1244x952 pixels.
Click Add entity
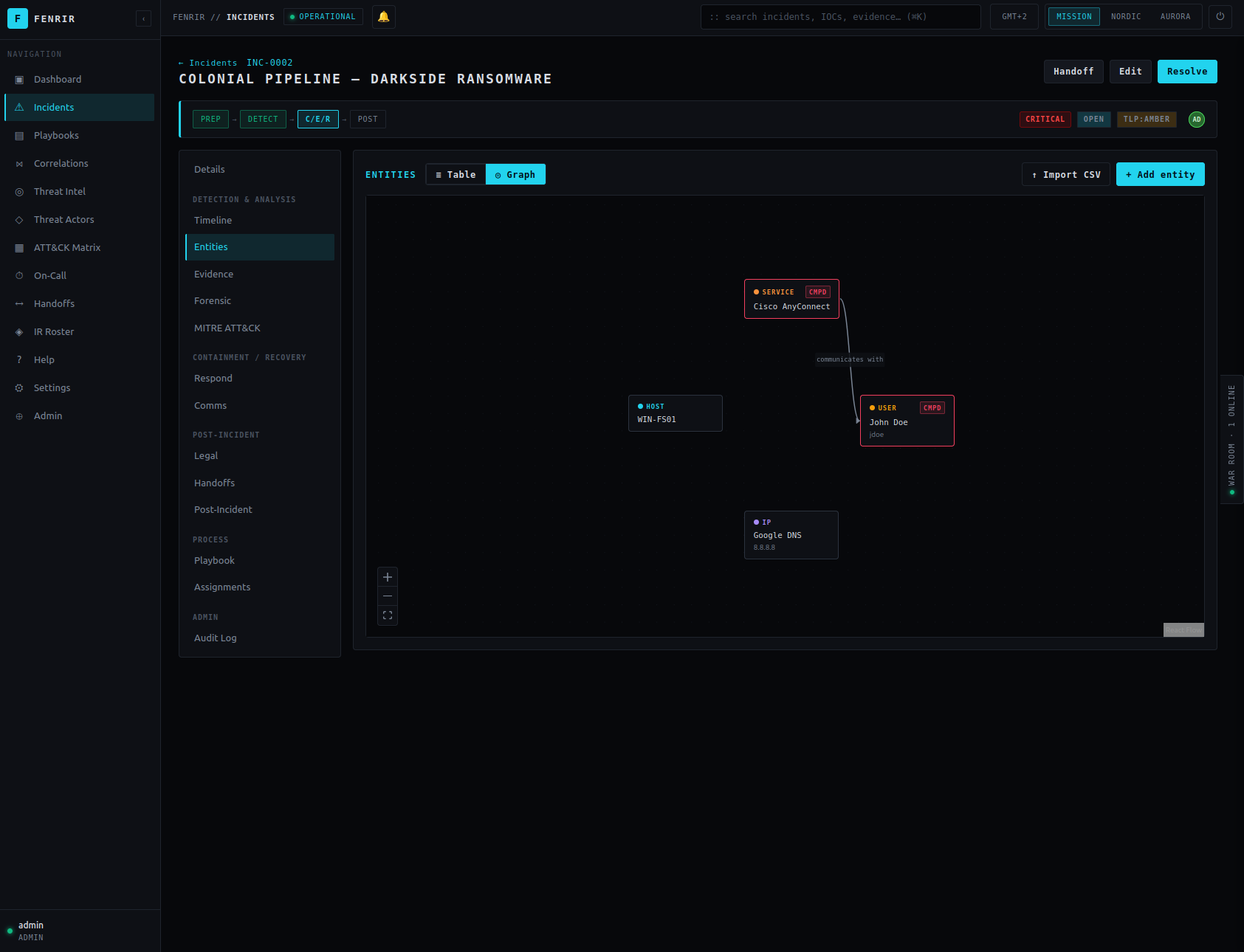[x=1161, y=175]
